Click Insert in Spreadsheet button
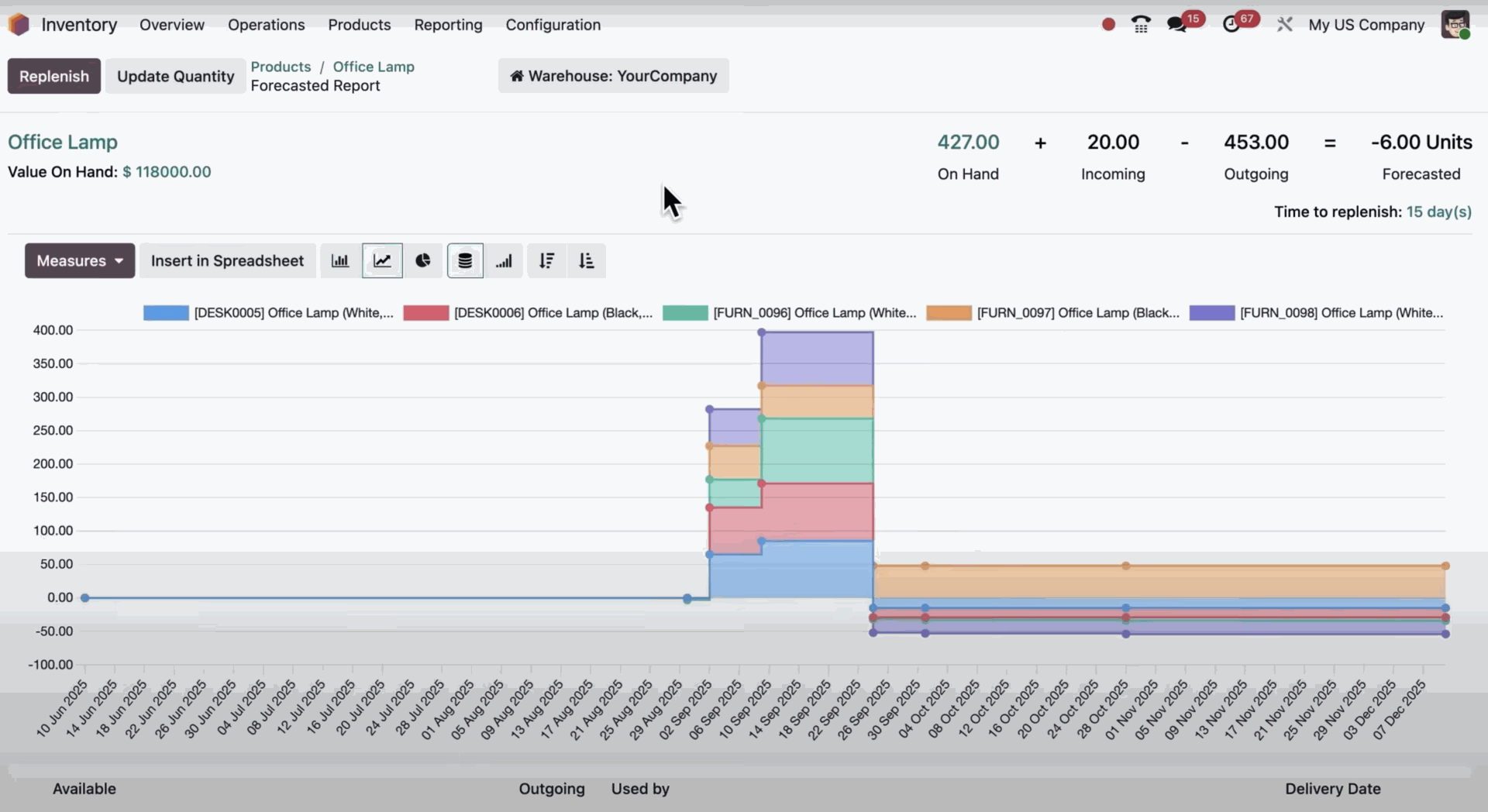Image resolution: width=1488 pixels, height=812 pixels. tap(227, 261)
